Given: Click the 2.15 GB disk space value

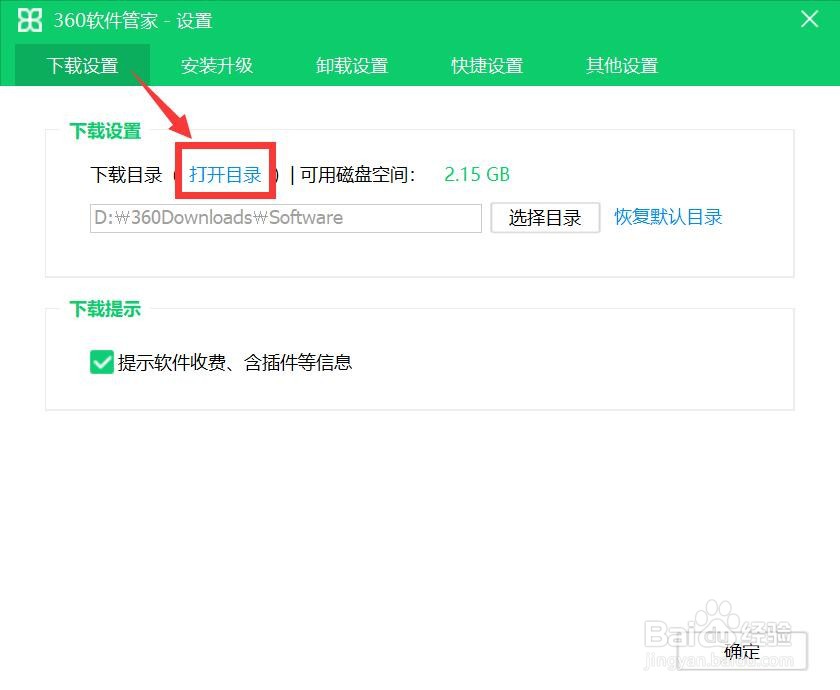Looking at the screenshot, I should (x=477, y=173).
